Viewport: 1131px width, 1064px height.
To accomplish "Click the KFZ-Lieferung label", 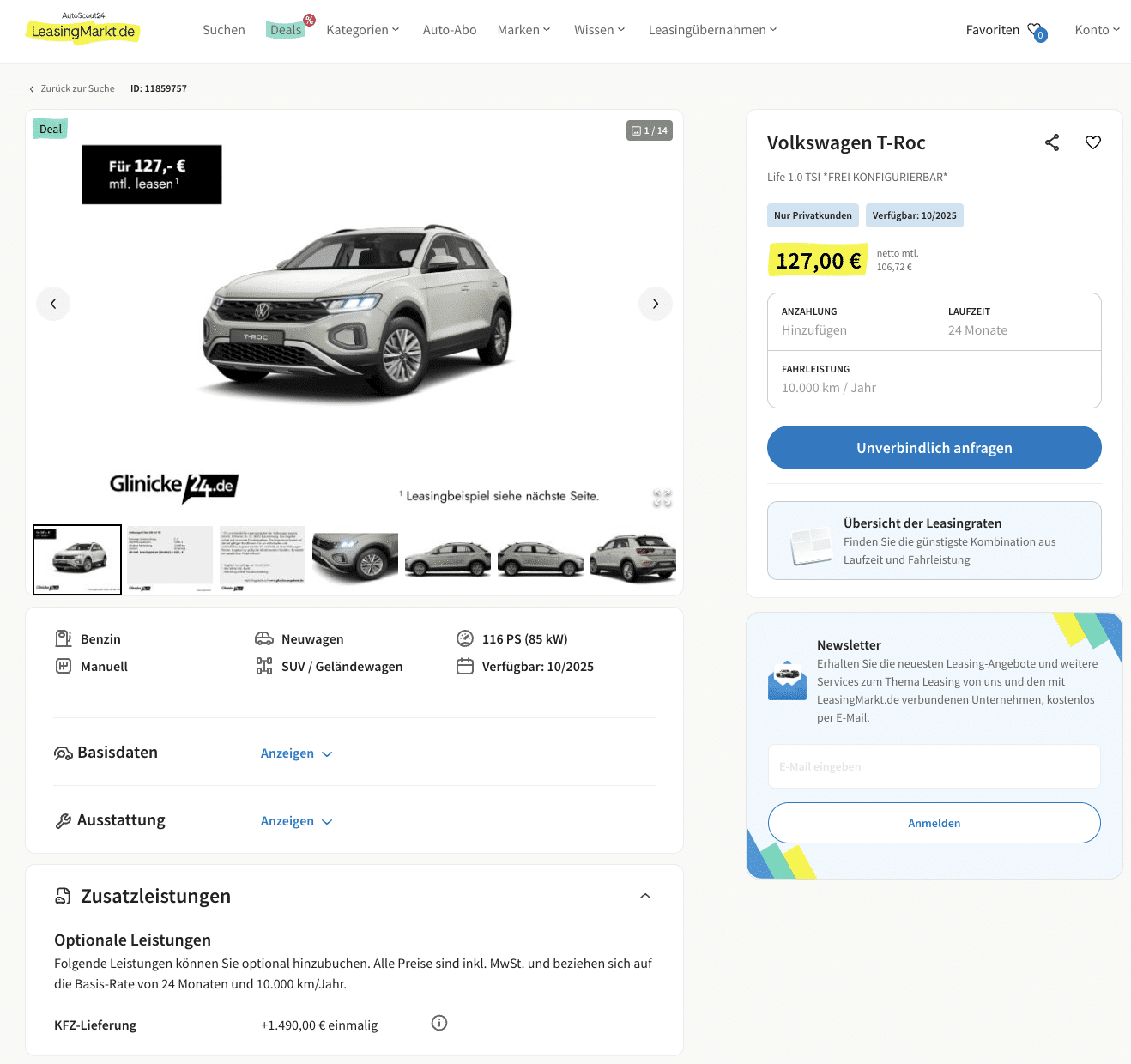I will click(x=95, y=1025).
